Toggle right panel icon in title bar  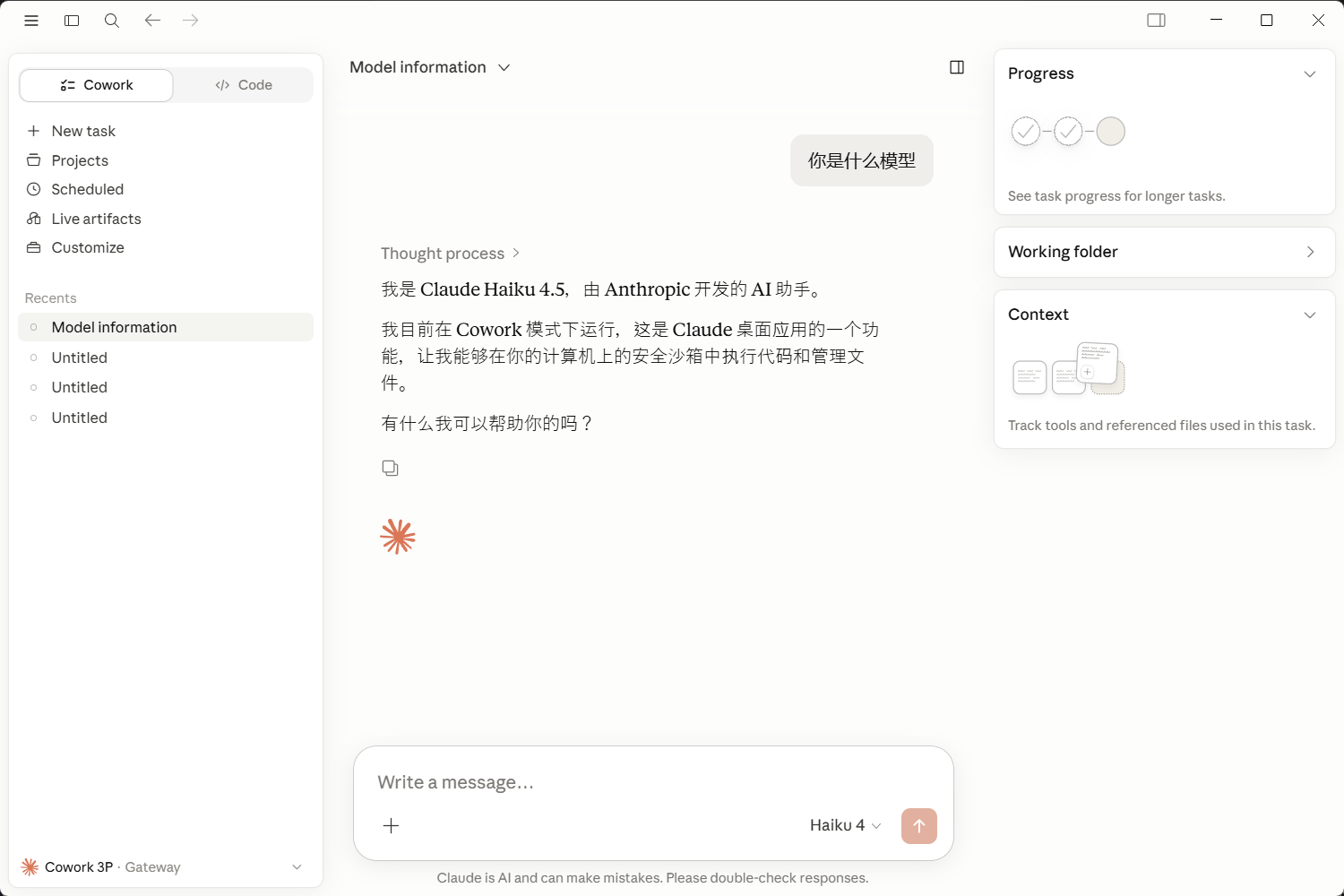coord(1157,21)
